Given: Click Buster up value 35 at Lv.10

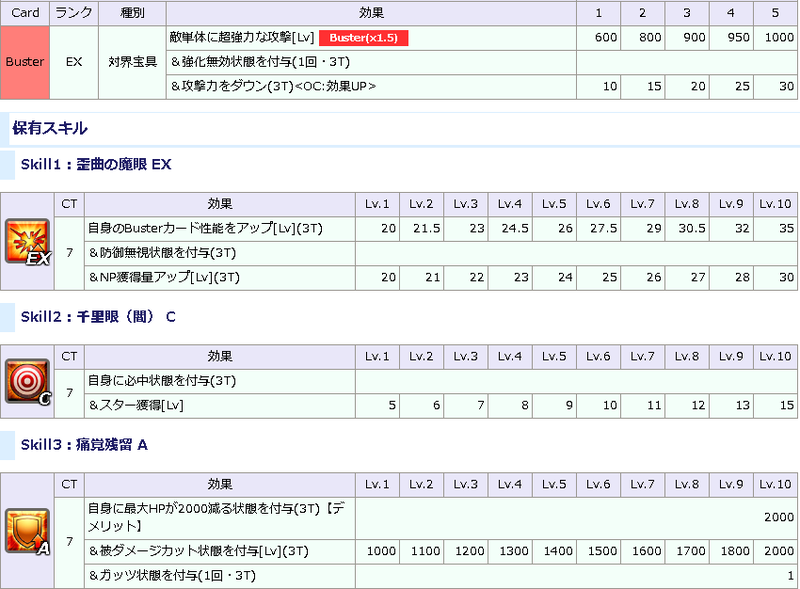Looking at the screenshot, I should (x=786, y=229).
